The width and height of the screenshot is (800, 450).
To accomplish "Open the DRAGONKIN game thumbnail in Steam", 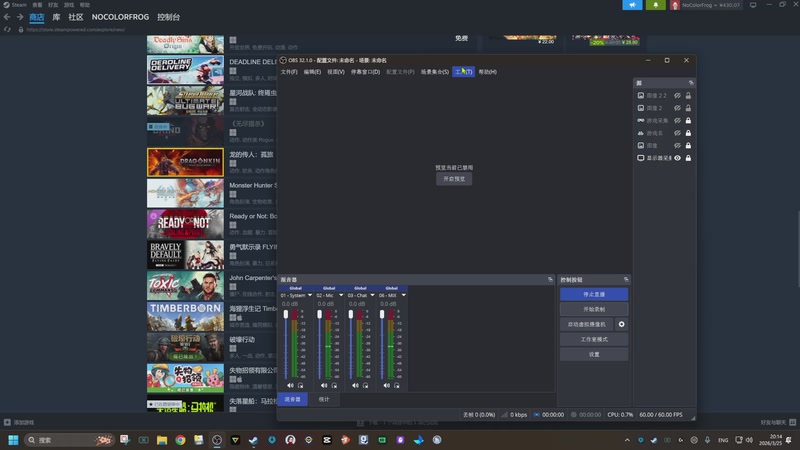I will pyautogui.click(x=185, y=163).
